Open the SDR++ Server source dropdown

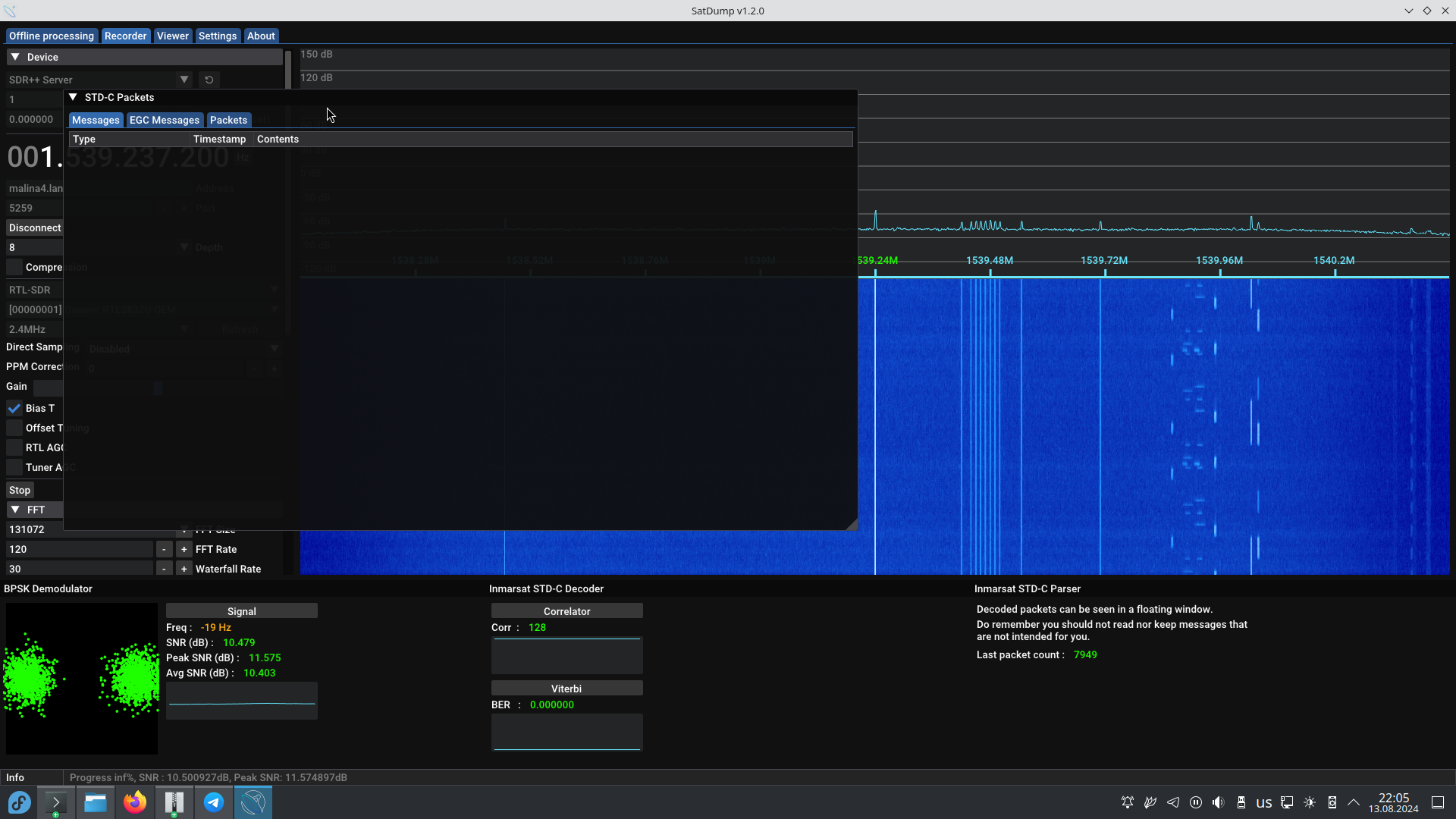coord(184,80)
